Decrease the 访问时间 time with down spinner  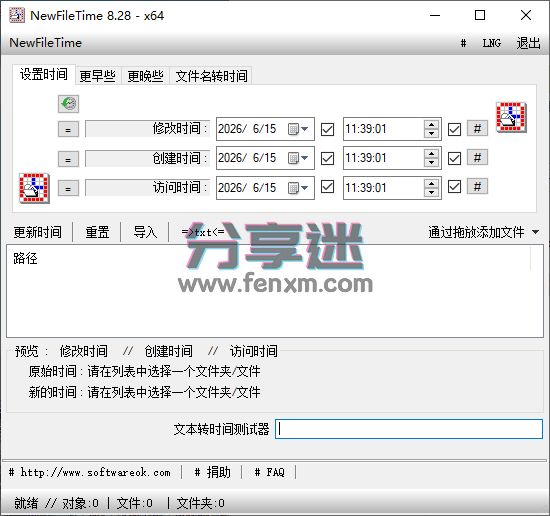click(x=431, y=192)
